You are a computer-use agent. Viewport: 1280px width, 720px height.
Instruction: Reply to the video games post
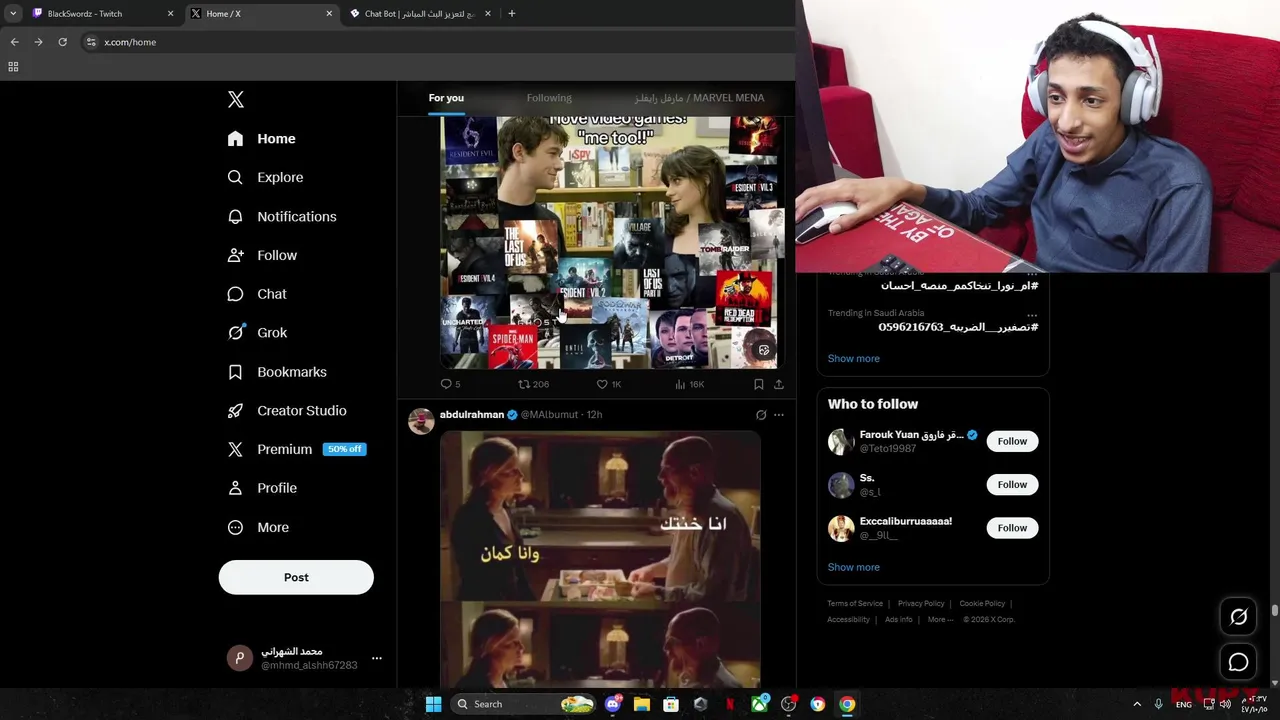[x=450, y=384]
